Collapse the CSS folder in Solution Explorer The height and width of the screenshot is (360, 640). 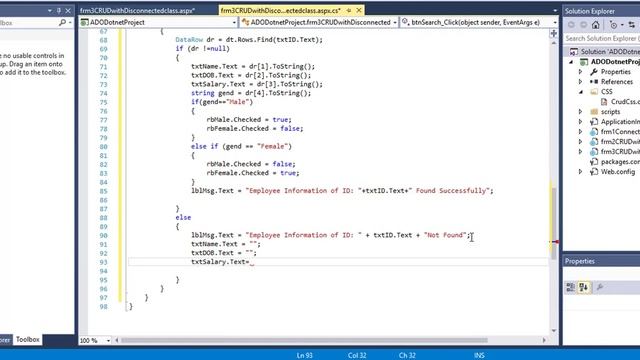[580, 92]
